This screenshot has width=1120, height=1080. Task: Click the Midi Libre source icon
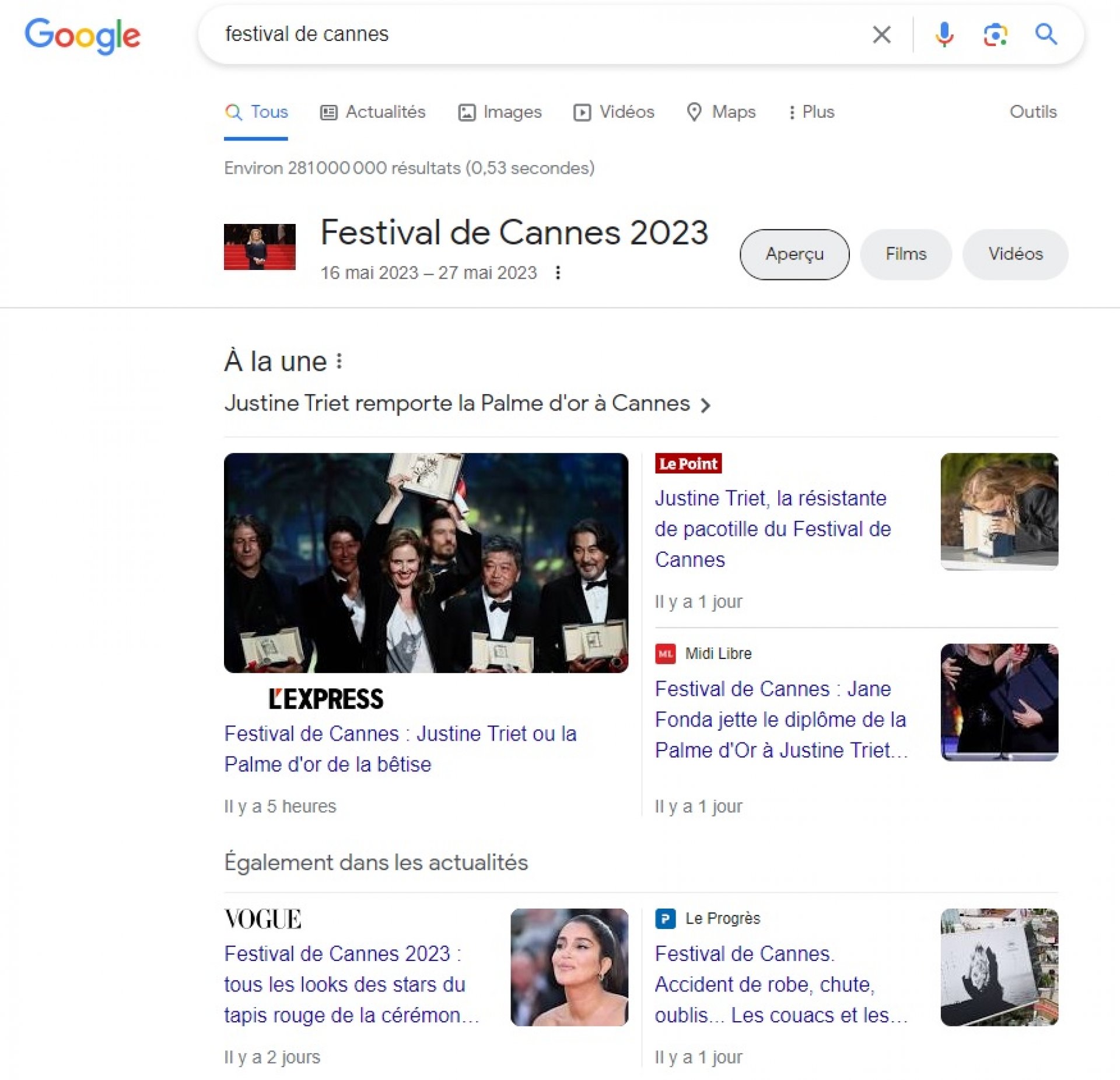[x=666, y=654]
